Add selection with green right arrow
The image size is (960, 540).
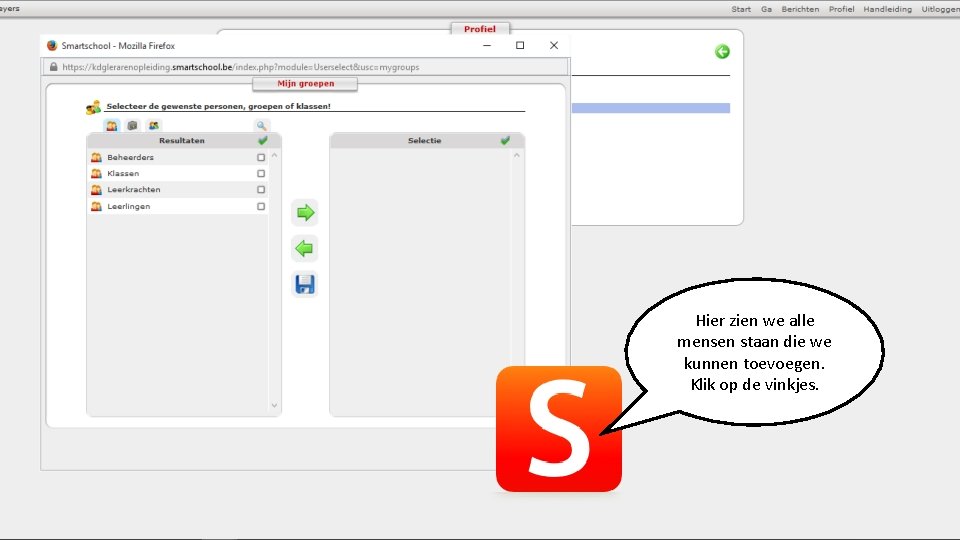pos(304,212)
